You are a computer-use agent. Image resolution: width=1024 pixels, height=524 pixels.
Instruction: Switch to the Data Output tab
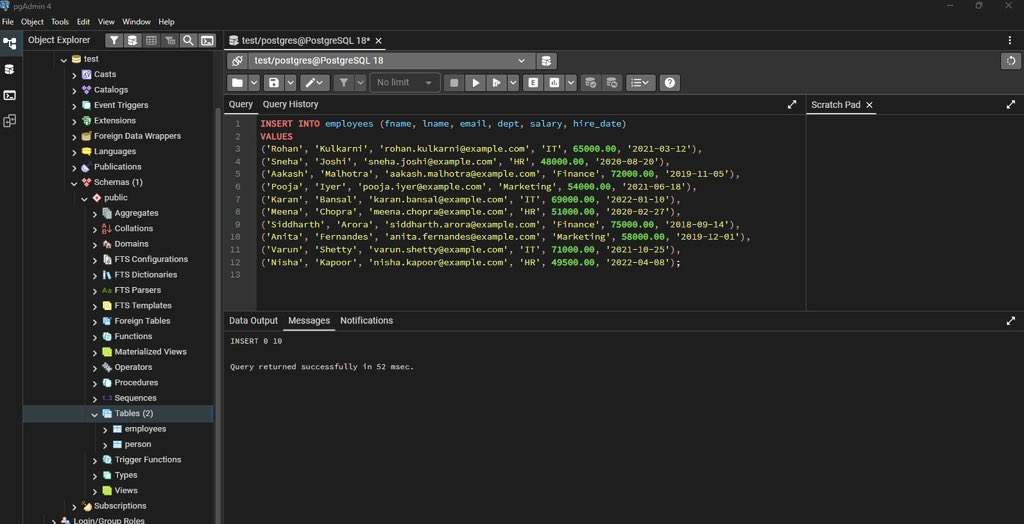point(253,320)
